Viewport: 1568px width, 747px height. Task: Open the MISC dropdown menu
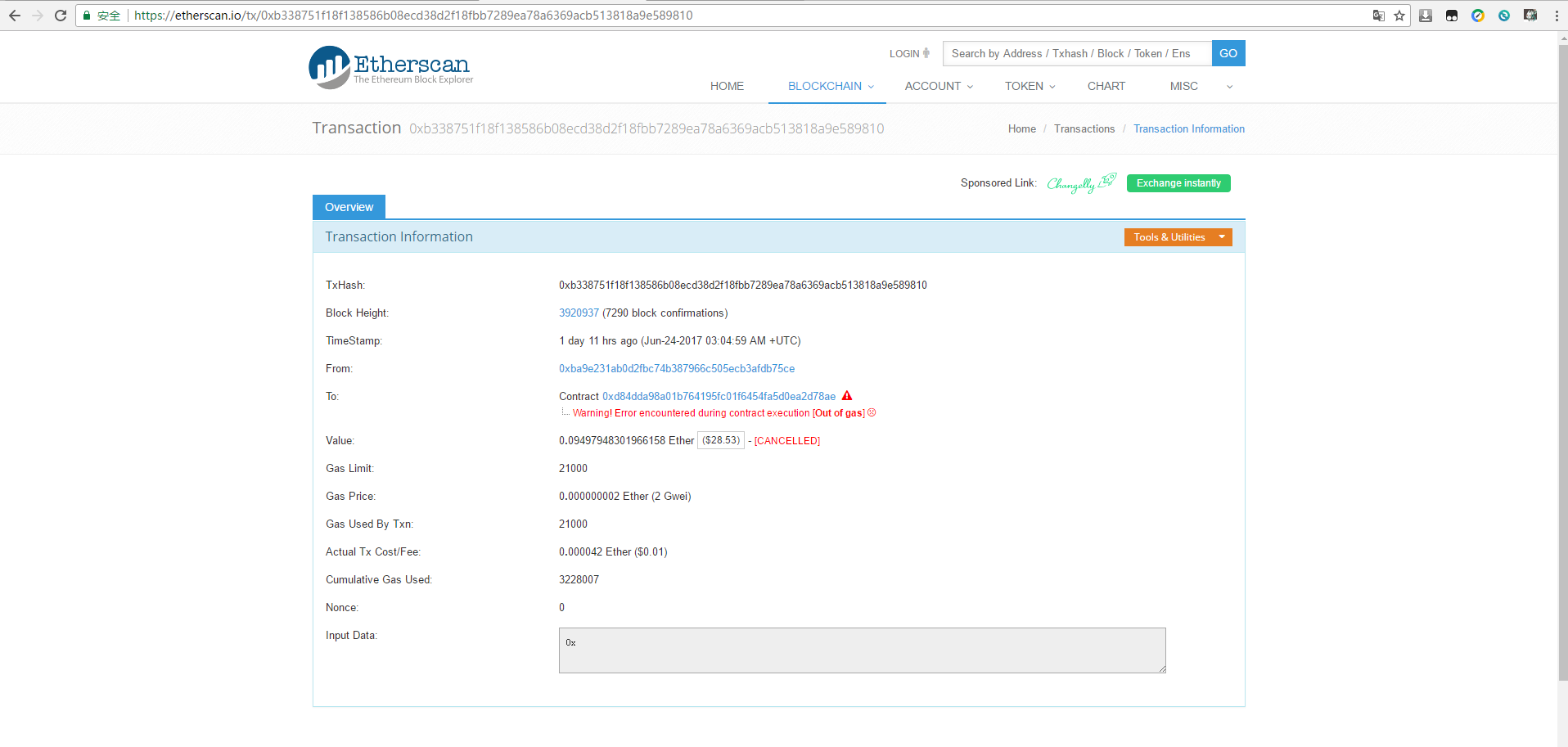(1201, 86)
